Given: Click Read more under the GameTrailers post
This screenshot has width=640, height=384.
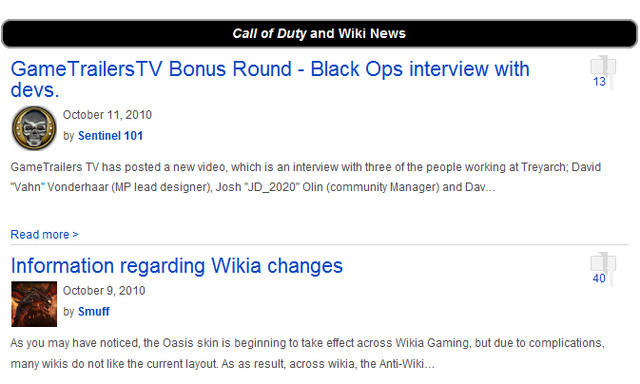Looking at the screenshot, I should [x=44, y=235].
